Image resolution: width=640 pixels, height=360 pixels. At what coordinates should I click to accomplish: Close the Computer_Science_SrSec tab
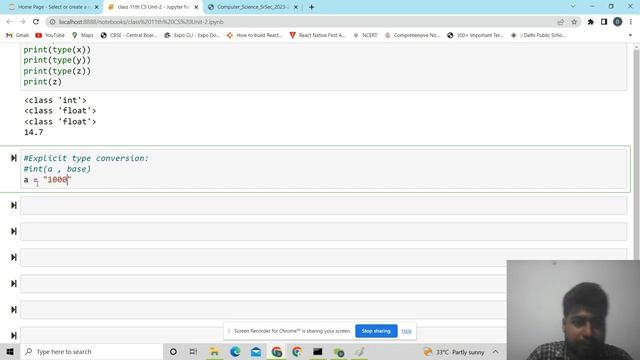point(296,7)
